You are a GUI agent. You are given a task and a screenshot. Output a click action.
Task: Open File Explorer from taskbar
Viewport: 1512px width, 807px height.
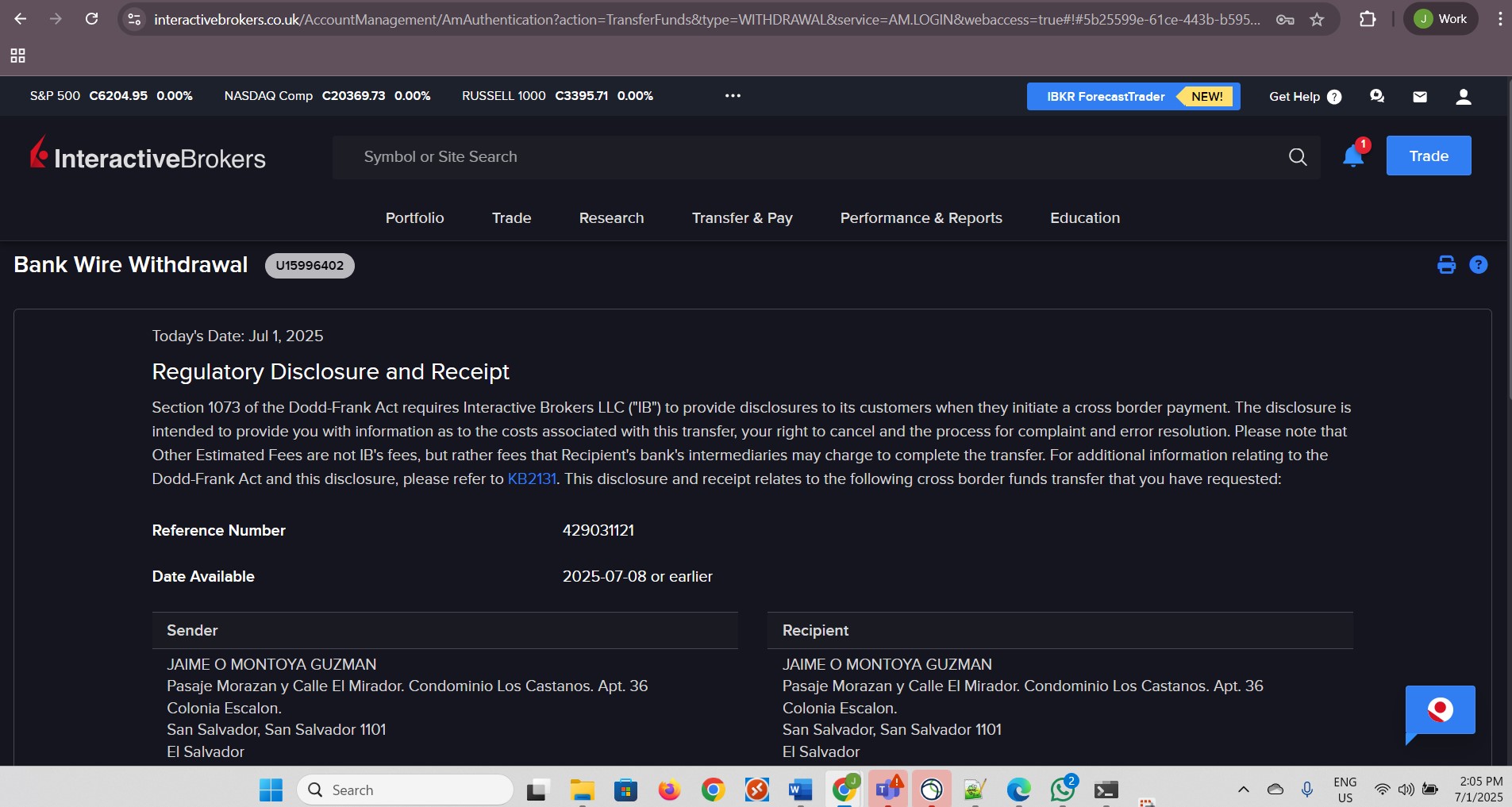(x=582, y=790)
